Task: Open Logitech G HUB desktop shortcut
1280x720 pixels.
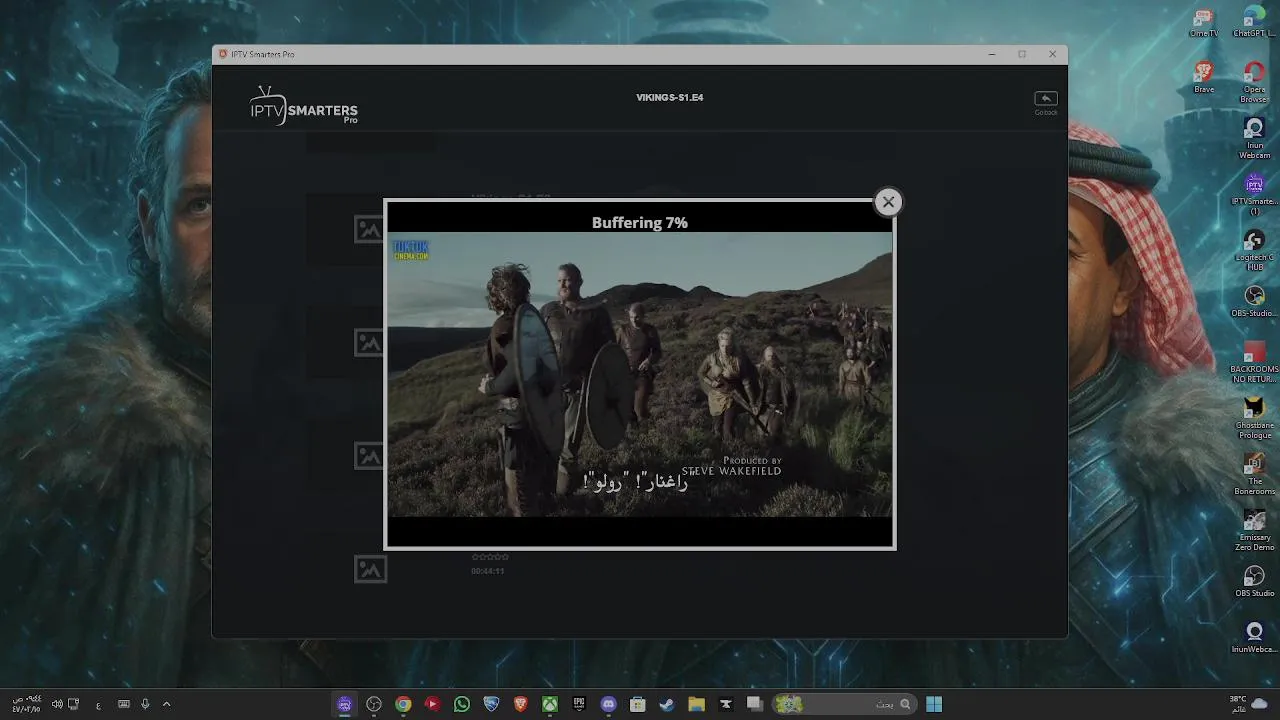Action: [x=1254, y=250]
